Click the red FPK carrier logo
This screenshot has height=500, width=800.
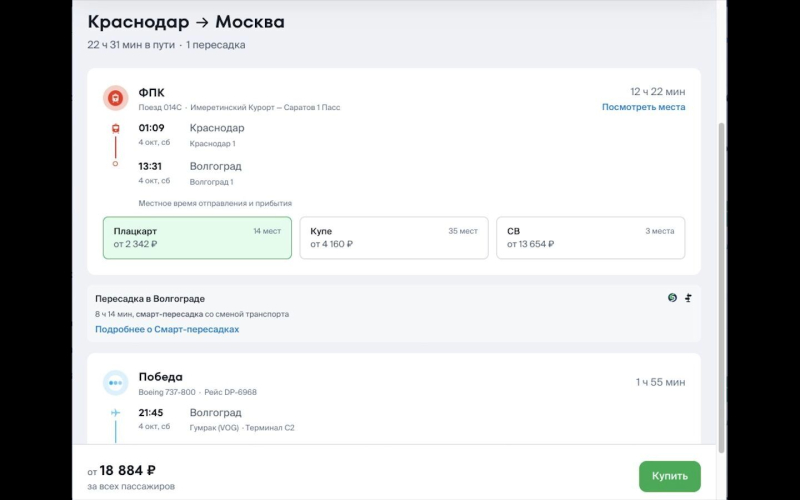[116, 98]
